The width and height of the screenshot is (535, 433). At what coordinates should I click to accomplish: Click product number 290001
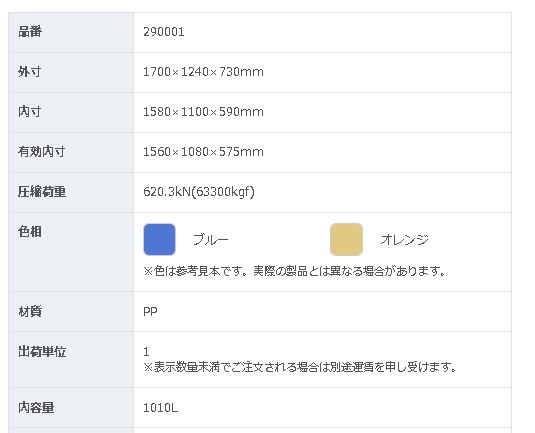tap(164, 32)
